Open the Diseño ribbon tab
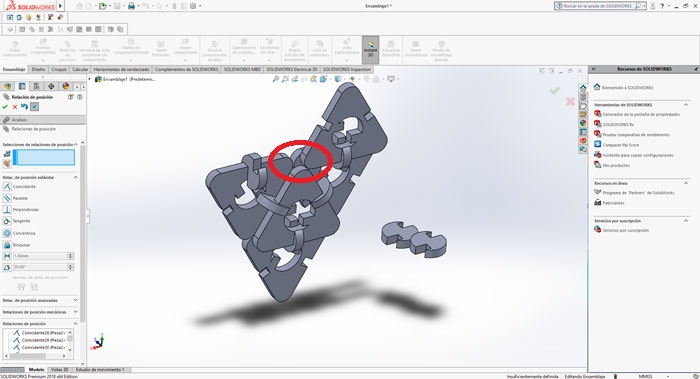 click(x=38, y=70)
